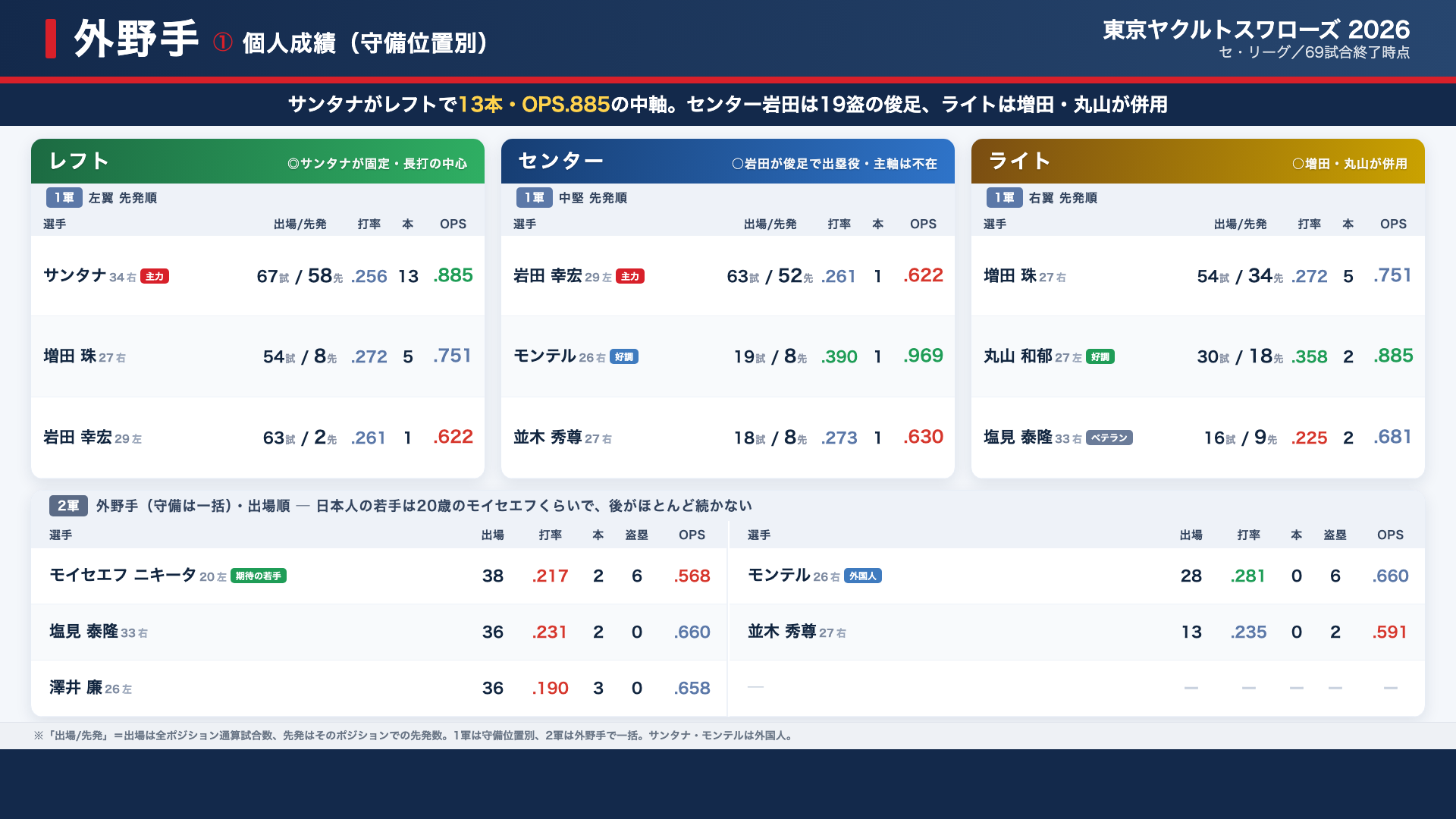
Task: Click 澤井 廉's batting average .190
Action: 551,689
